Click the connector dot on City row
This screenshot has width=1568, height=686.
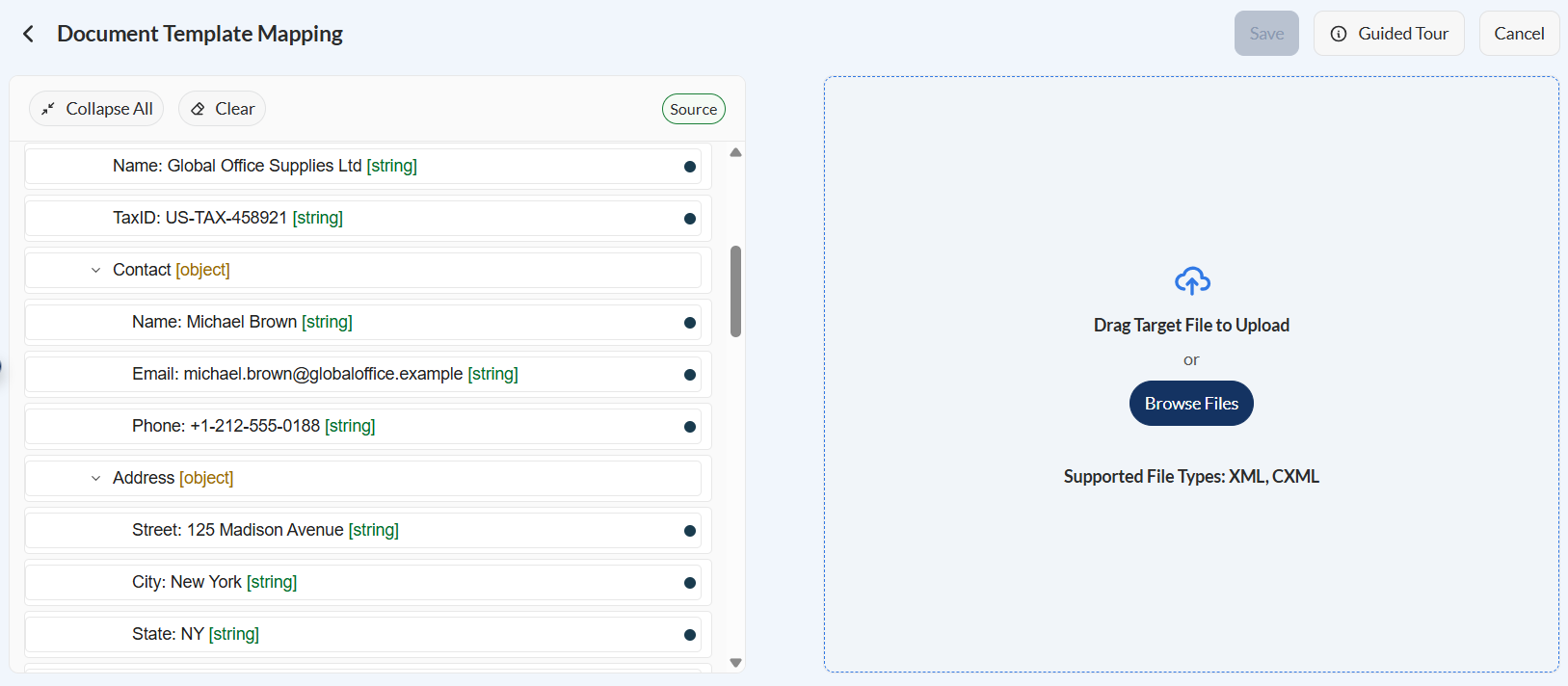(690, 583)
